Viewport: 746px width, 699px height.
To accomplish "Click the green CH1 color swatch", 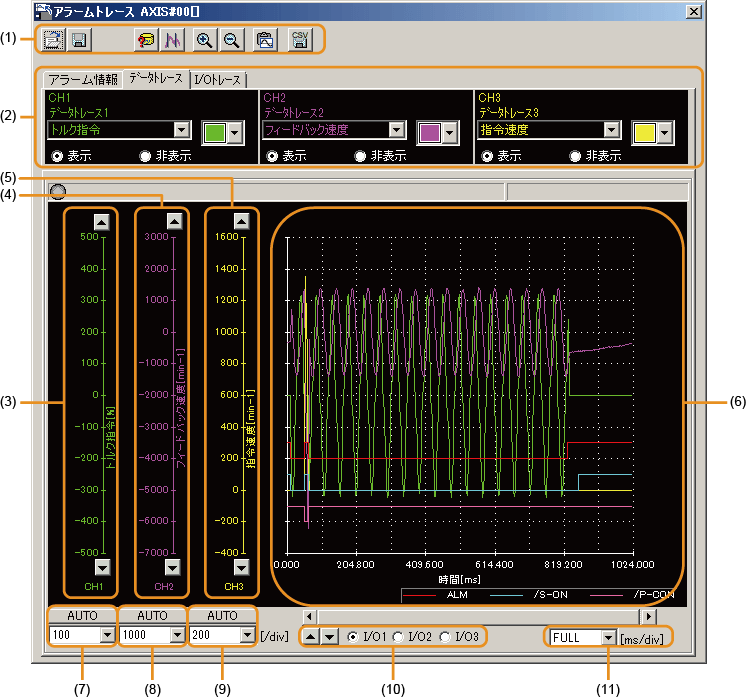I will click(214, 133).
